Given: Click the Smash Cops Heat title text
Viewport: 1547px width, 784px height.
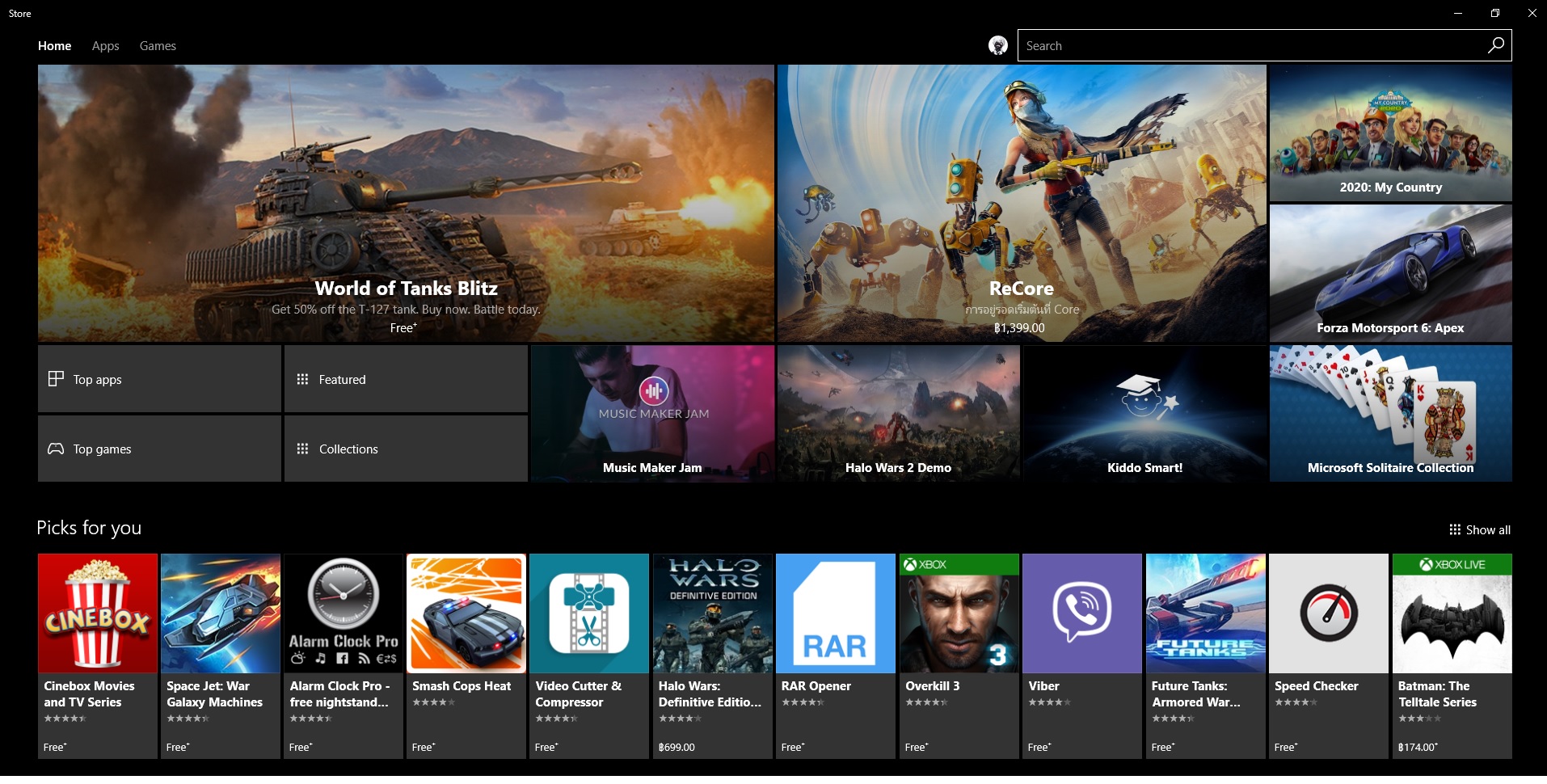Looking at the screenshot, I should pos(462,685).
